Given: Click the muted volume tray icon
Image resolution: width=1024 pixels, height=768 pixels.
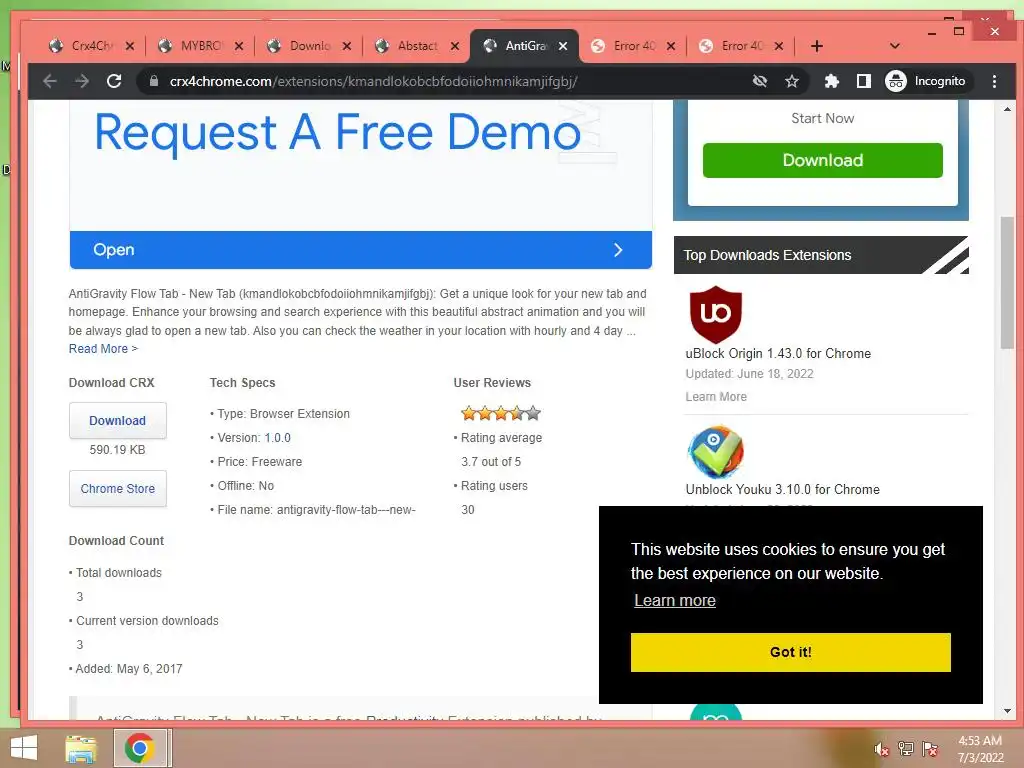Looking at the screenshot, I should coord(882,749).
